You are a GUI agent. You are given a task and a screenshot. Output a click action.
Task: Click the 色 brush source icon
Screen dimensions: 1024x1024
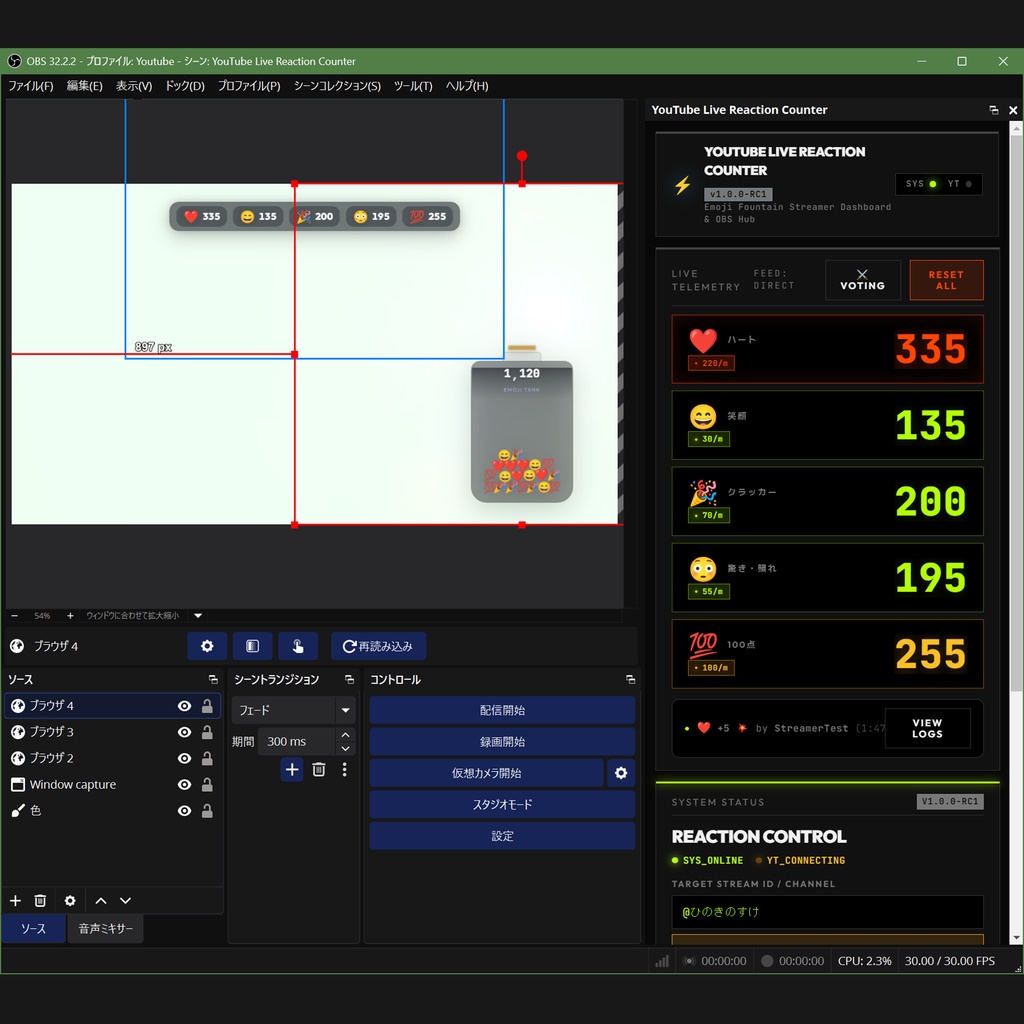[18, 810]
